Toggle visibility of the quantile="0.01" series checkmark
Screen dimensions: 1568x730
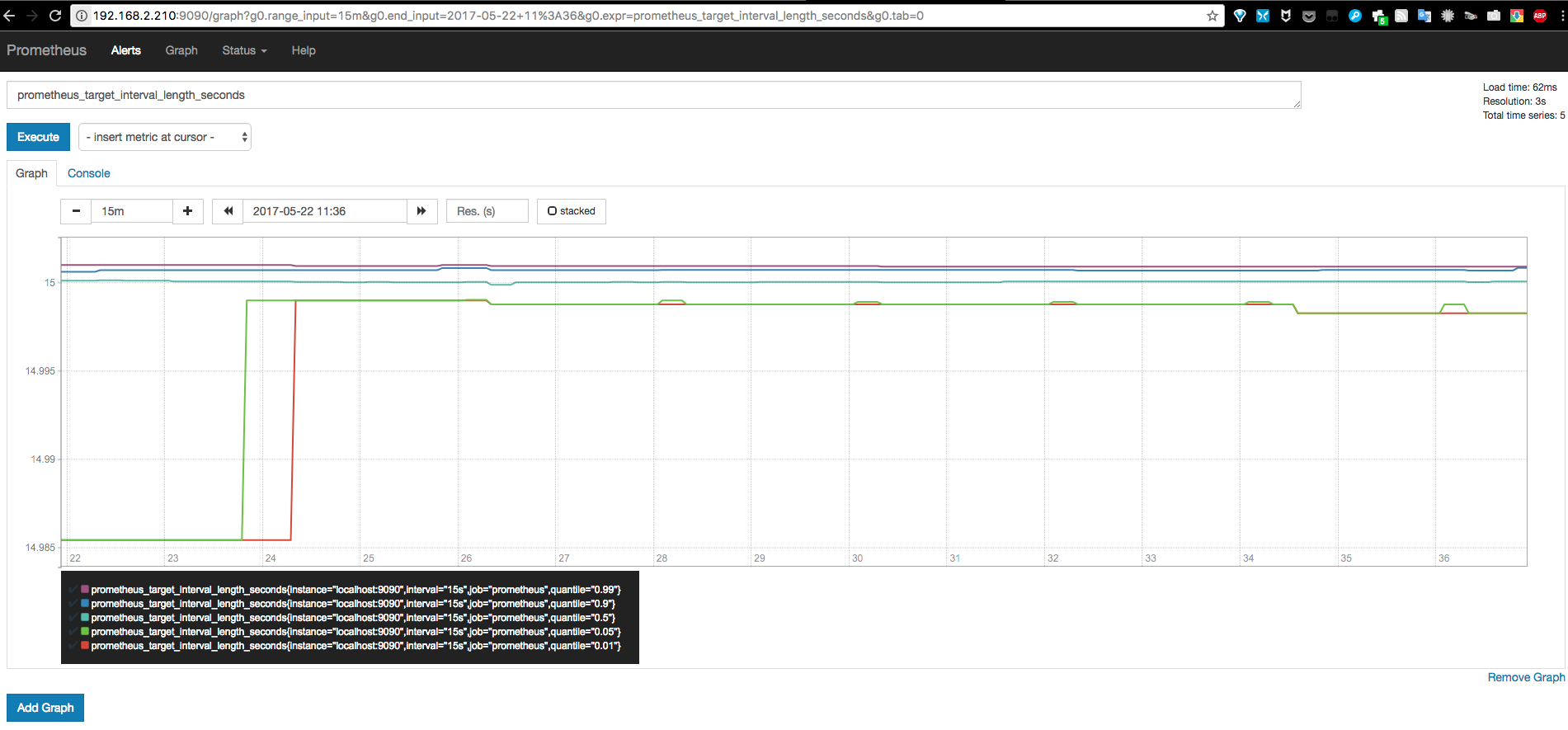pos(73,646)
